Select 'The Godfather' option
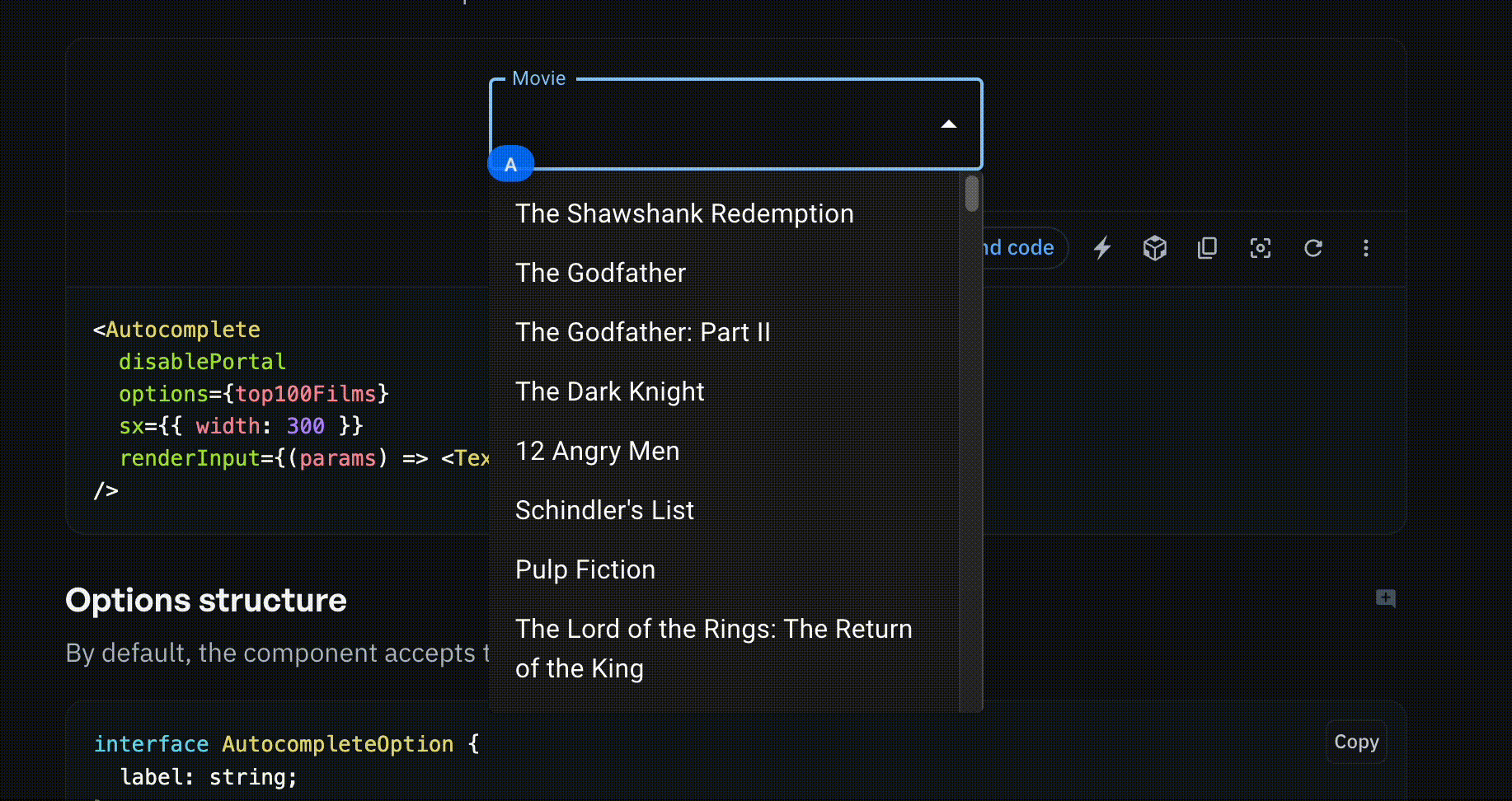This screenshot has height=801, width=1512. [x=600, y=273]
